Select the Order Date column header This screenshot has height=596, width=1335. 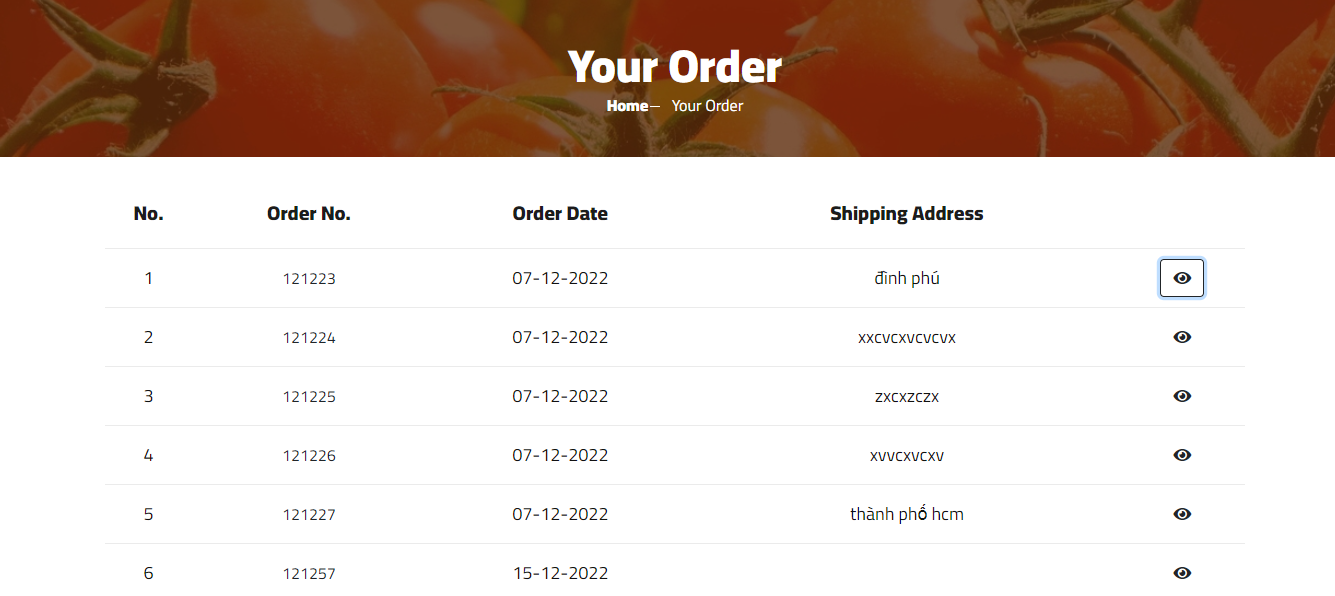[560, 213]
